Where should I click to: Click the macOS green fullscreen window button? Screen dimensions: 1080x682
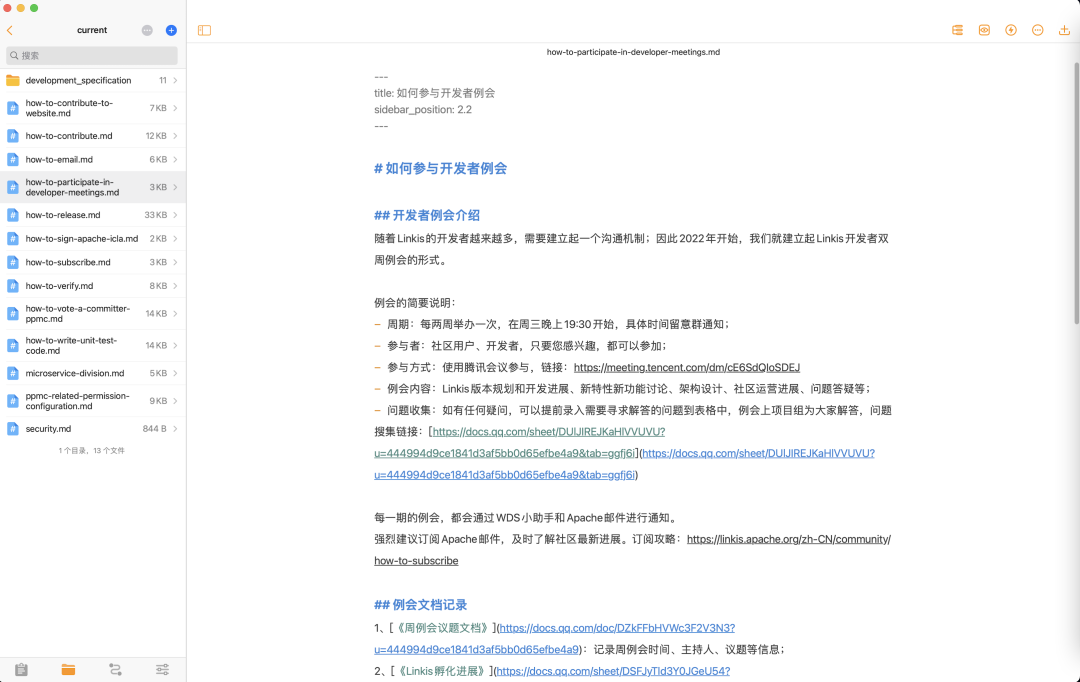(x=34, y=8)
